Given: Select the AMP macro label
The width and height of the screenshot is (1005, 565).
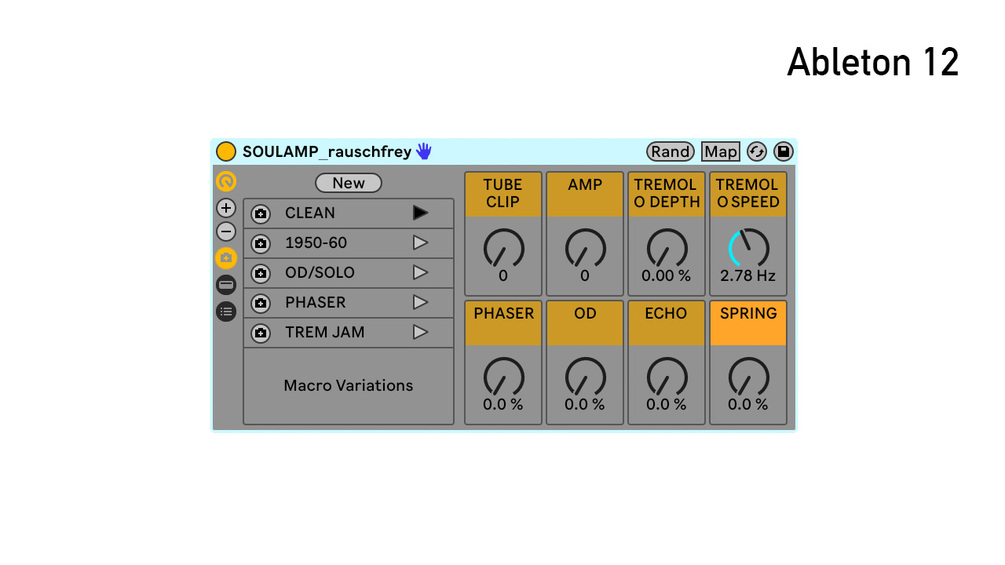Looking at the screenshot, I should 585,193.
